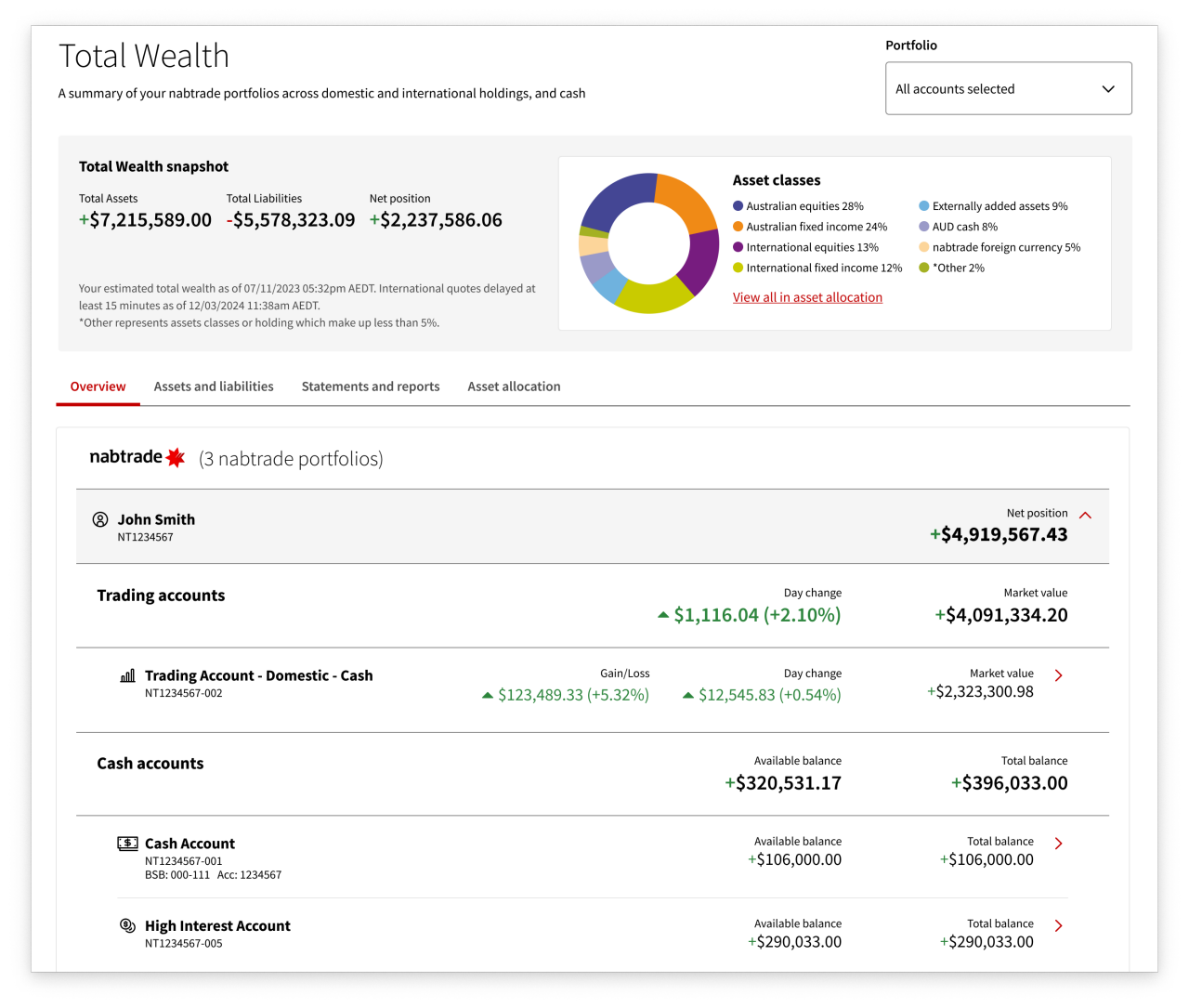Screen dimensions: 1189x1008
Task: Click the Cash accounts section heading
Action: (150, 764)
